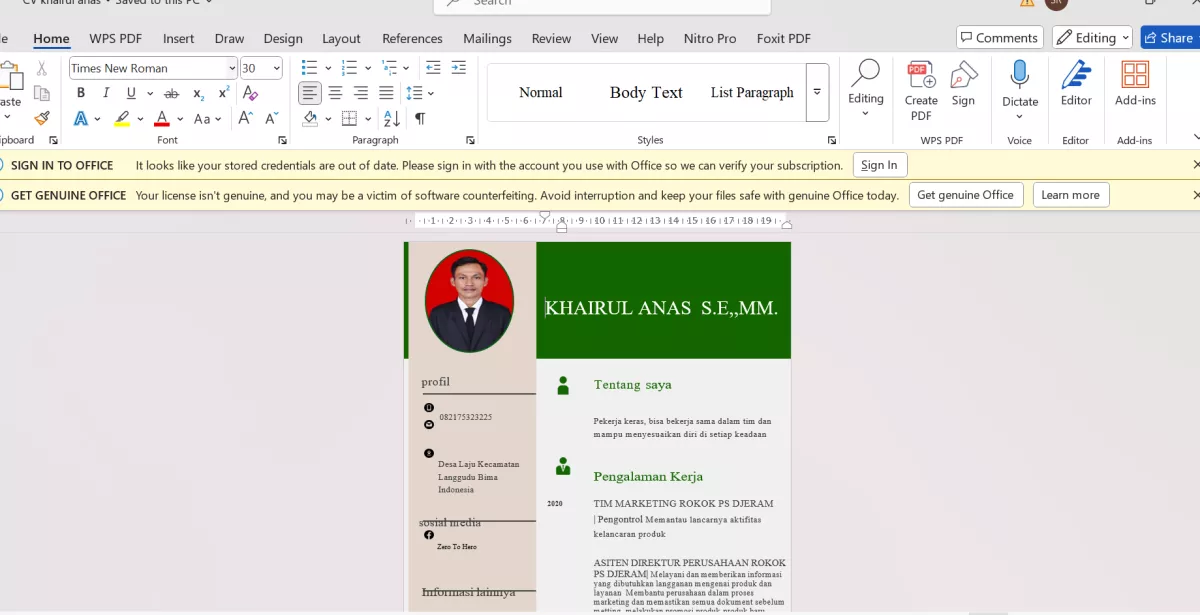Highlight text with the yellow highlighter
1200x615 pixels.
click(122, 118)
